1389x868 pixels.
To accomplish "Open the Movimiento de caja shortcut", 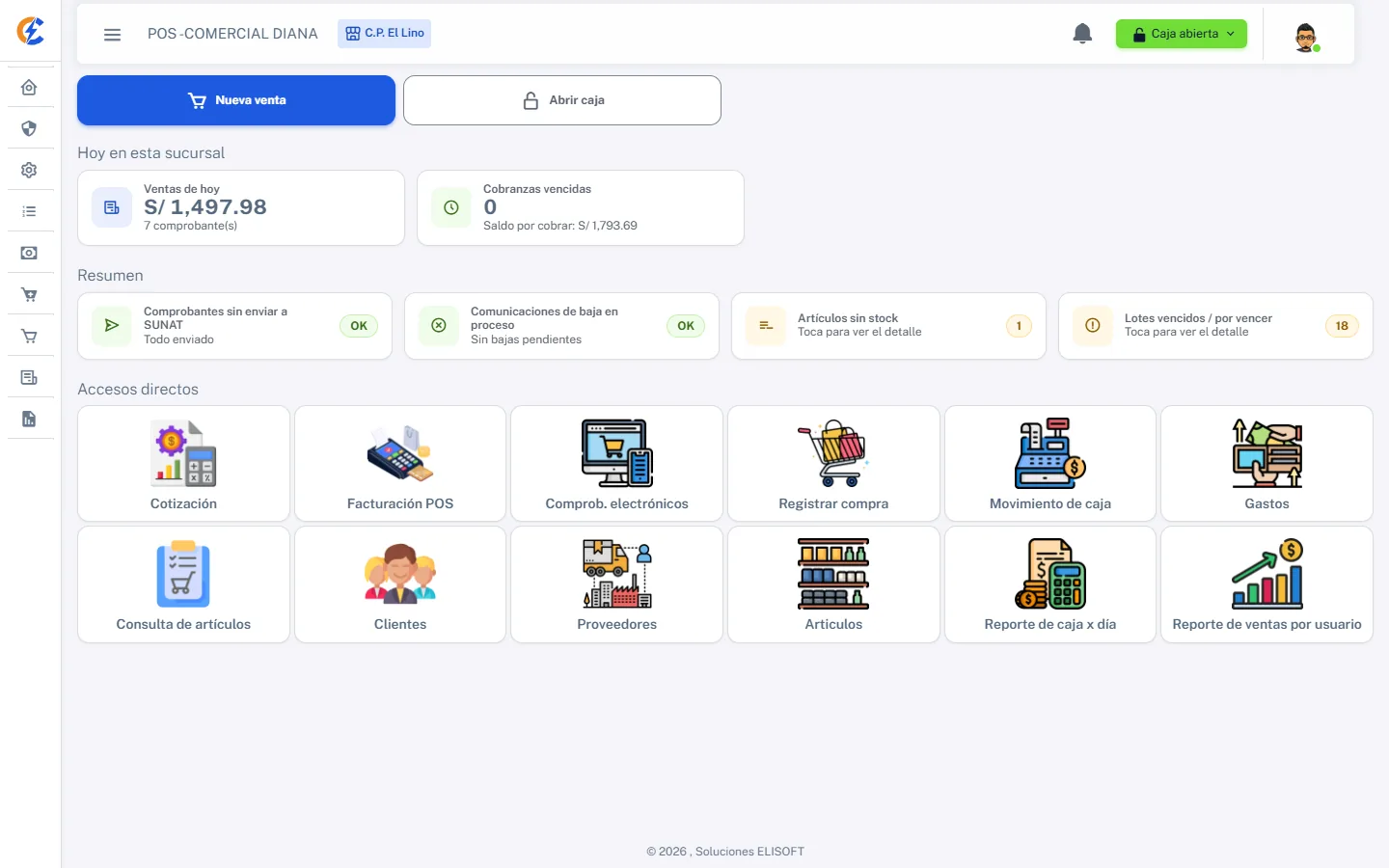I will click(x=1050, y=464).
